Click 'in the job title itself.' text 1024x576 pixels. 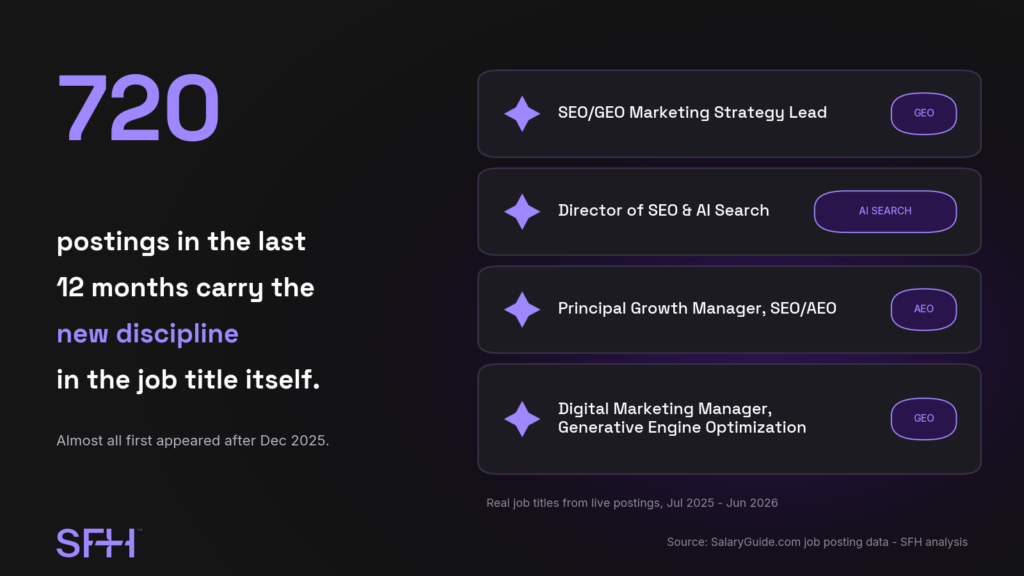188,380
